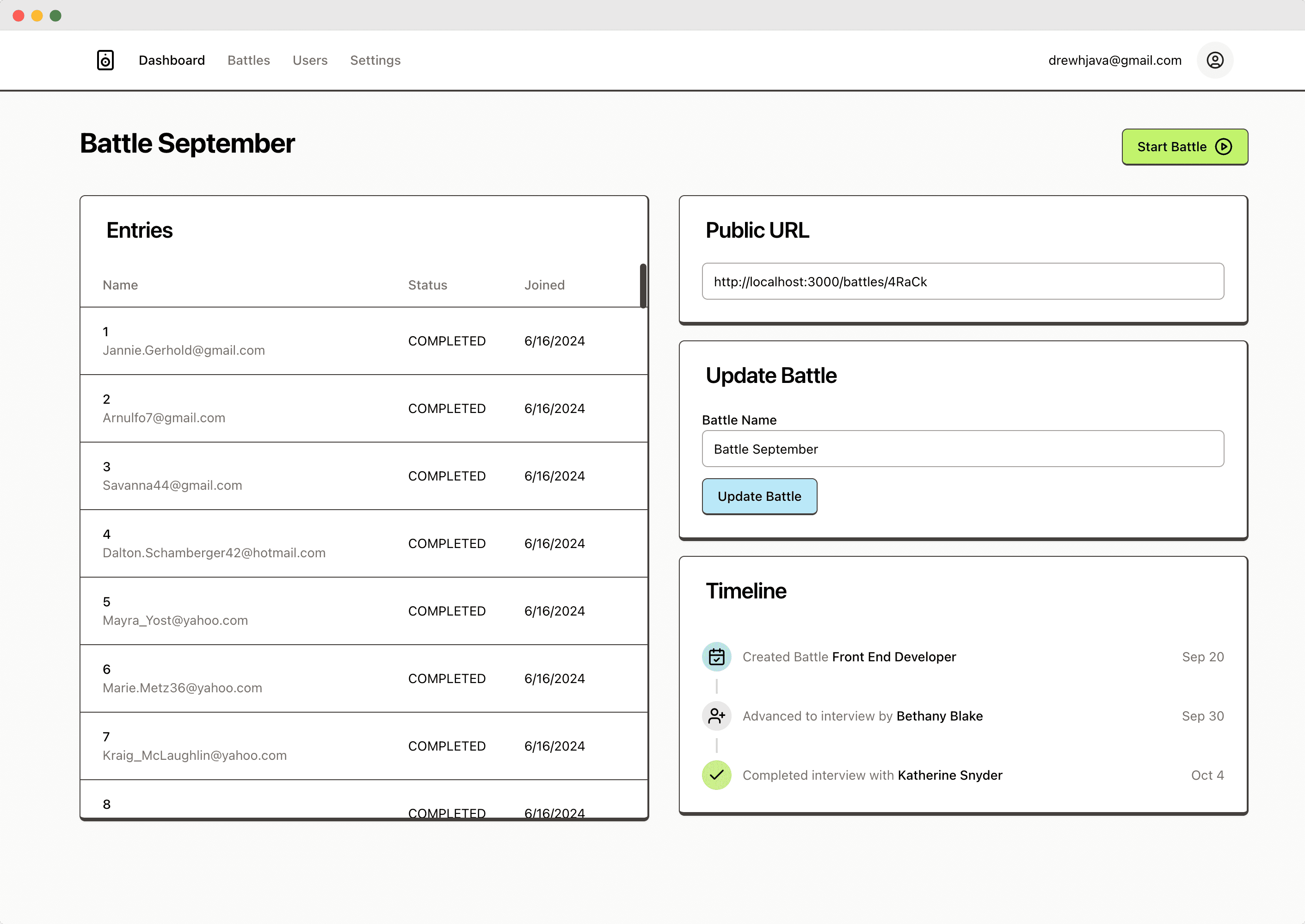Viewport: 1305px width, 924px height.
Task: Select the Dalton.Schamberger42@hotmail.com entry row
Action: [363, 543]
